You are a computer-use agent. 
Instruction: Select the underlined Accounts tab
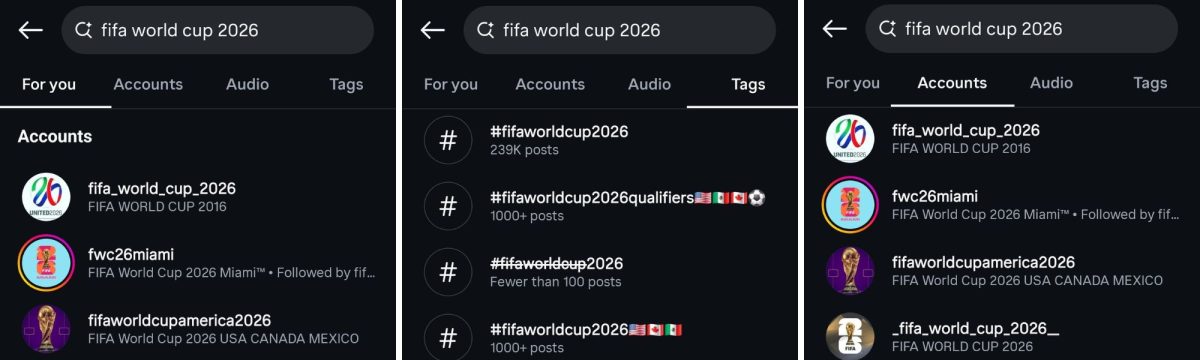(952, 83)
